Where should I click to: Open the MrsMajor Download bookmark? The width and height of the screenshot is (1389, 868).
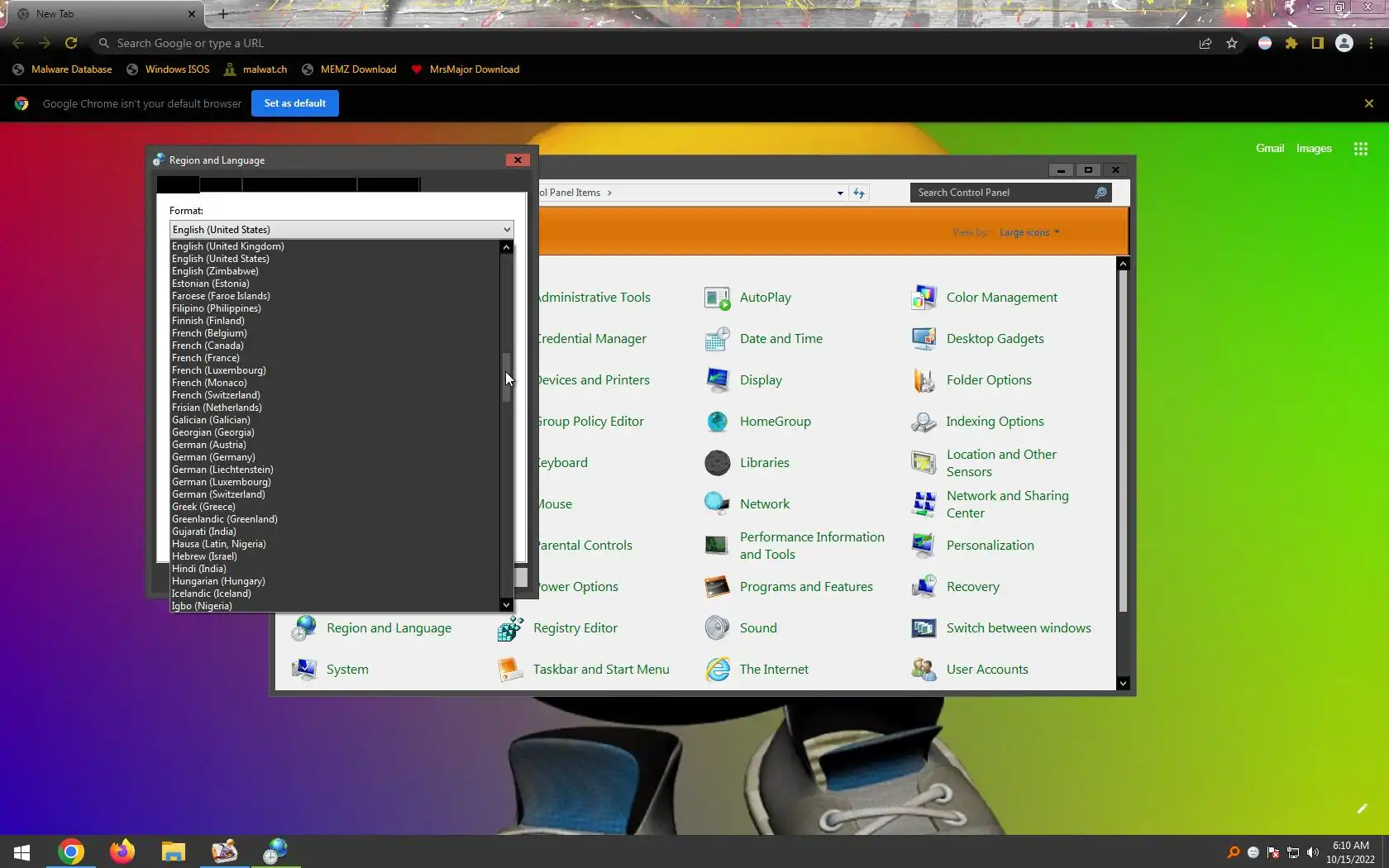pos(465,69)
